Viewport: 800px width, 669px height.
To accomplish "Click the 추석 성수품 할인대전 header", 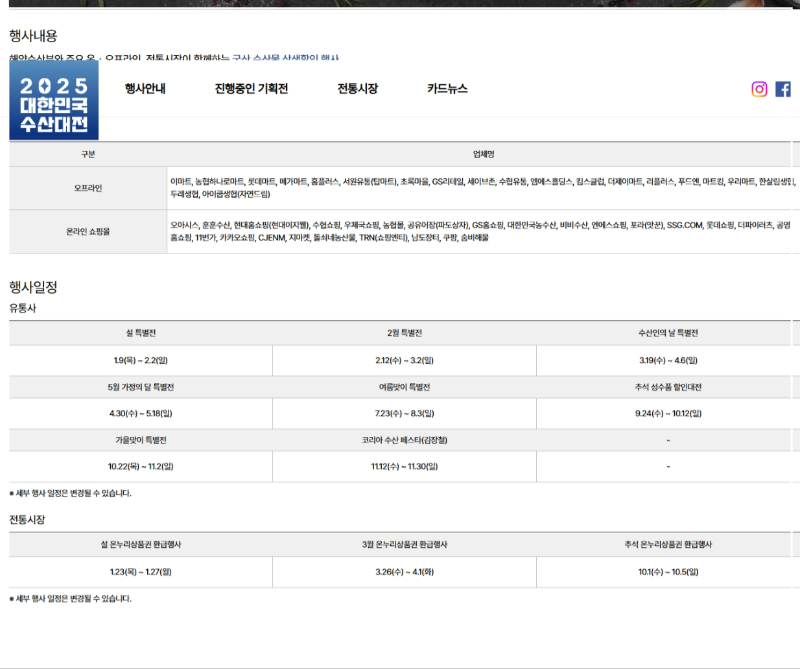I will tap(668, 387).
